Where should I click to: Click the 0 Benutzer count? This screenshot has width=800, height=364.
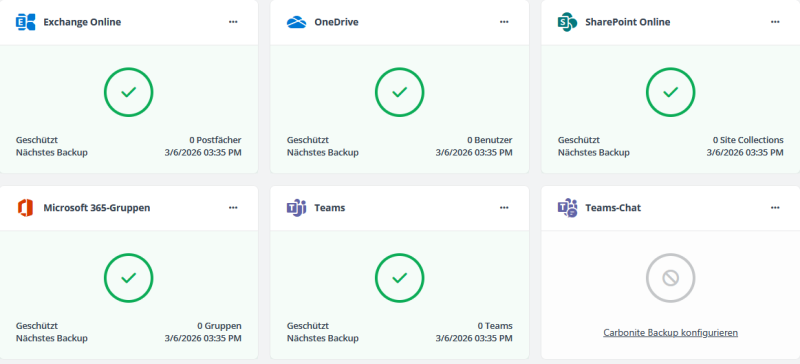pos(490,140)
